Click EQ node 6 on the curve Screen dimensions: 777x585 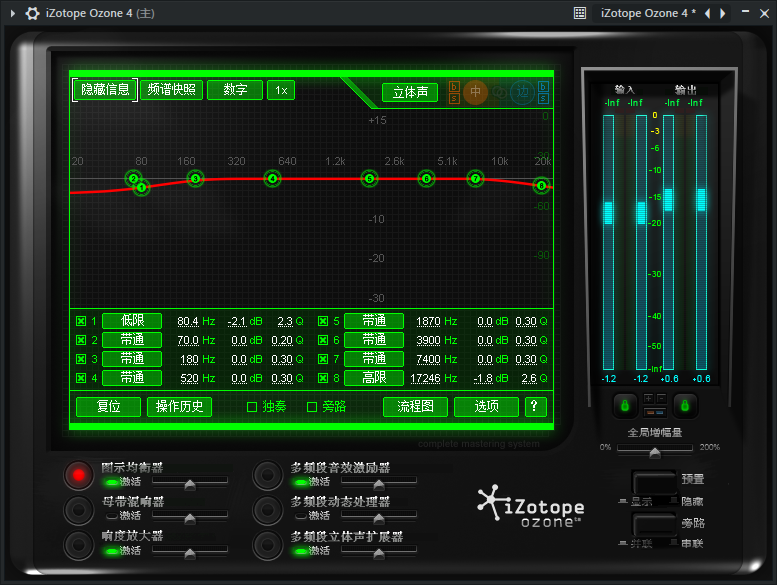click(x=426, y=178)
